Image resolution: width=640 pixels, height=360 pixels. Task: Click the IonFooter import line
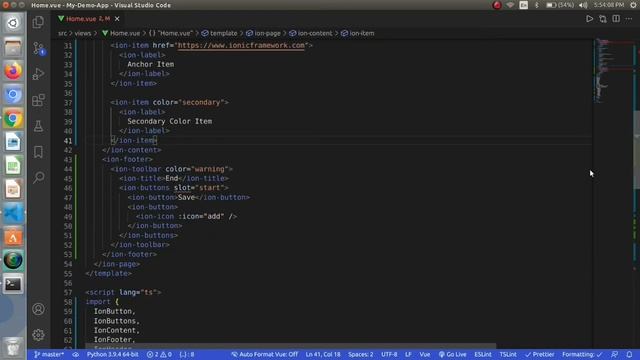[114, 340]
